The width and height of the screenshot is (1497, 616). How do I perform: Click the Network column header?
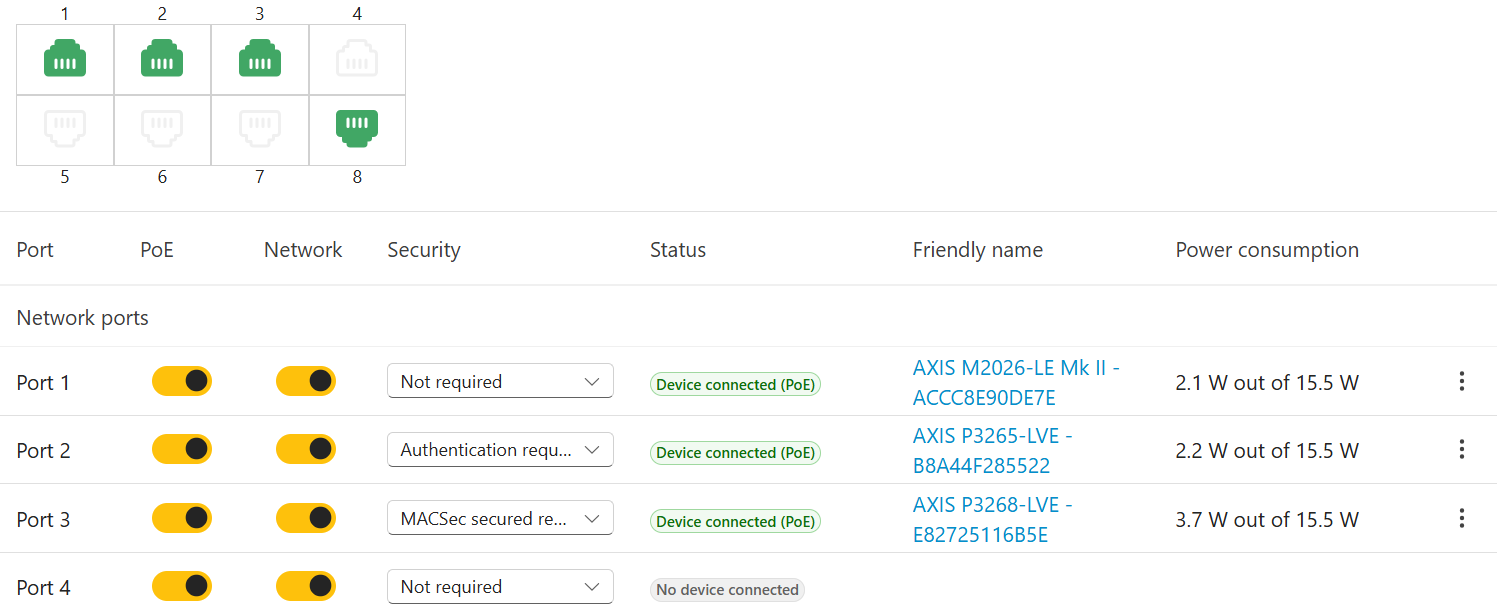click(303, 250)
